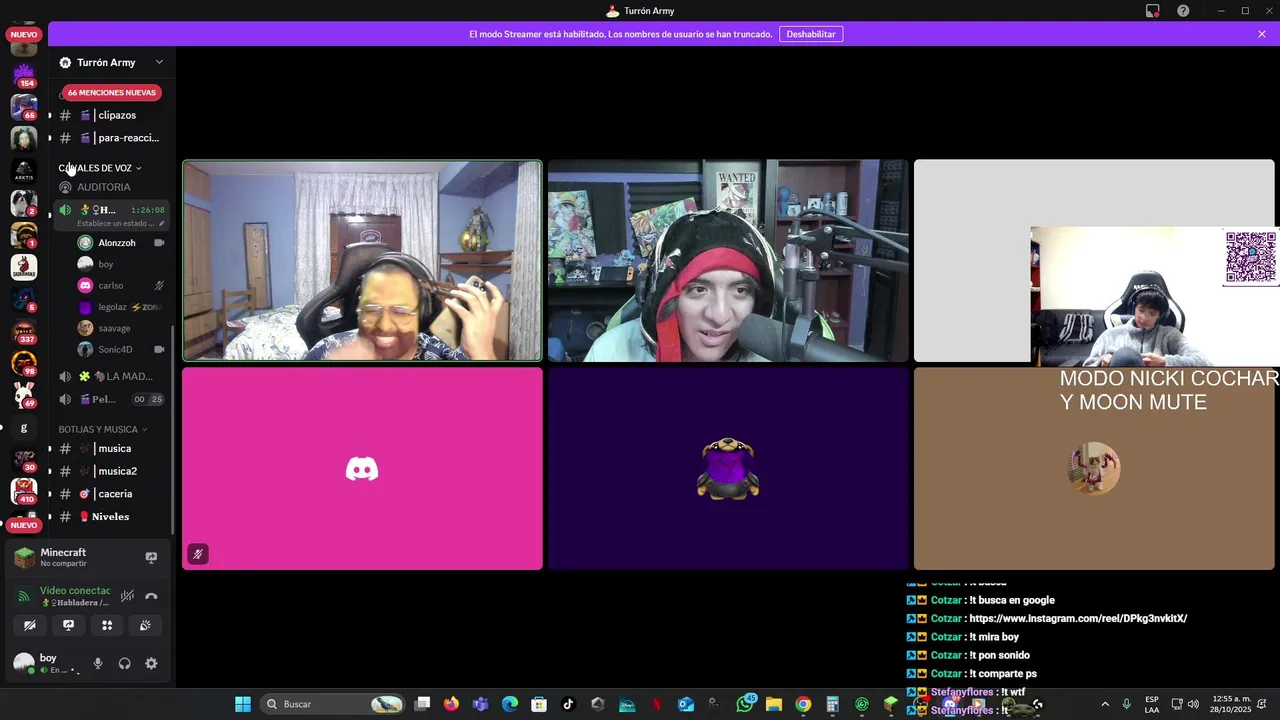The height and width of the screenshot is (720, 1280).
Task: Join the Pel... voice channel
Action: 111,399
